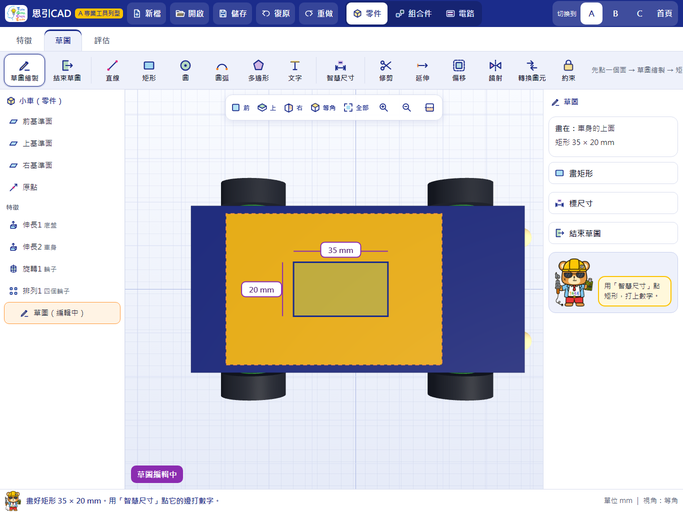Select the 圓 circle tool
Screen dimensions: 683x512
tap(186, 70)
